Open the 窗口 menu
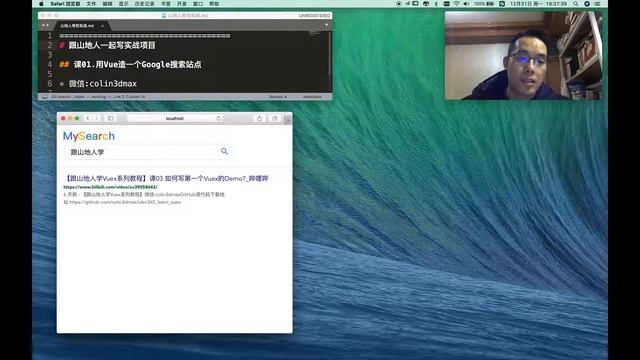This screenshot has width=640, height=360. (x=198, y=4)
